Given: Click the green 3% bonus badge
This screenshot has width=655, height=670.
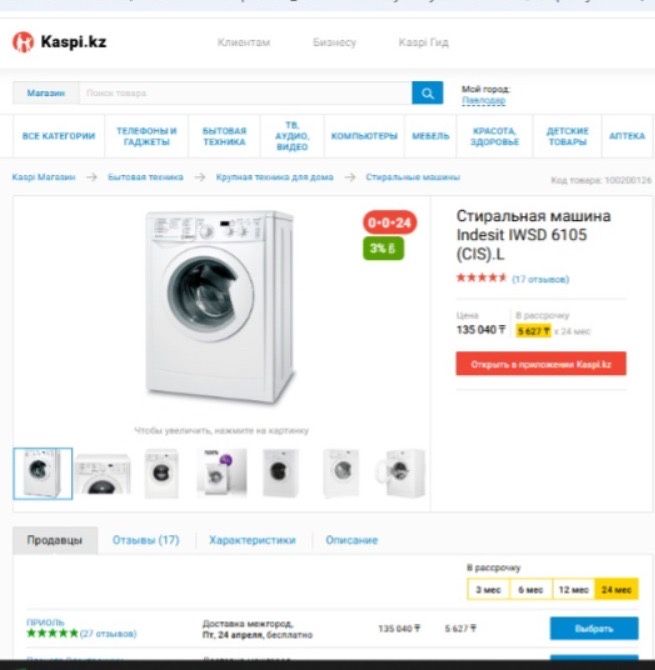Looking at the screenshot, I should (x=382, y=248).
